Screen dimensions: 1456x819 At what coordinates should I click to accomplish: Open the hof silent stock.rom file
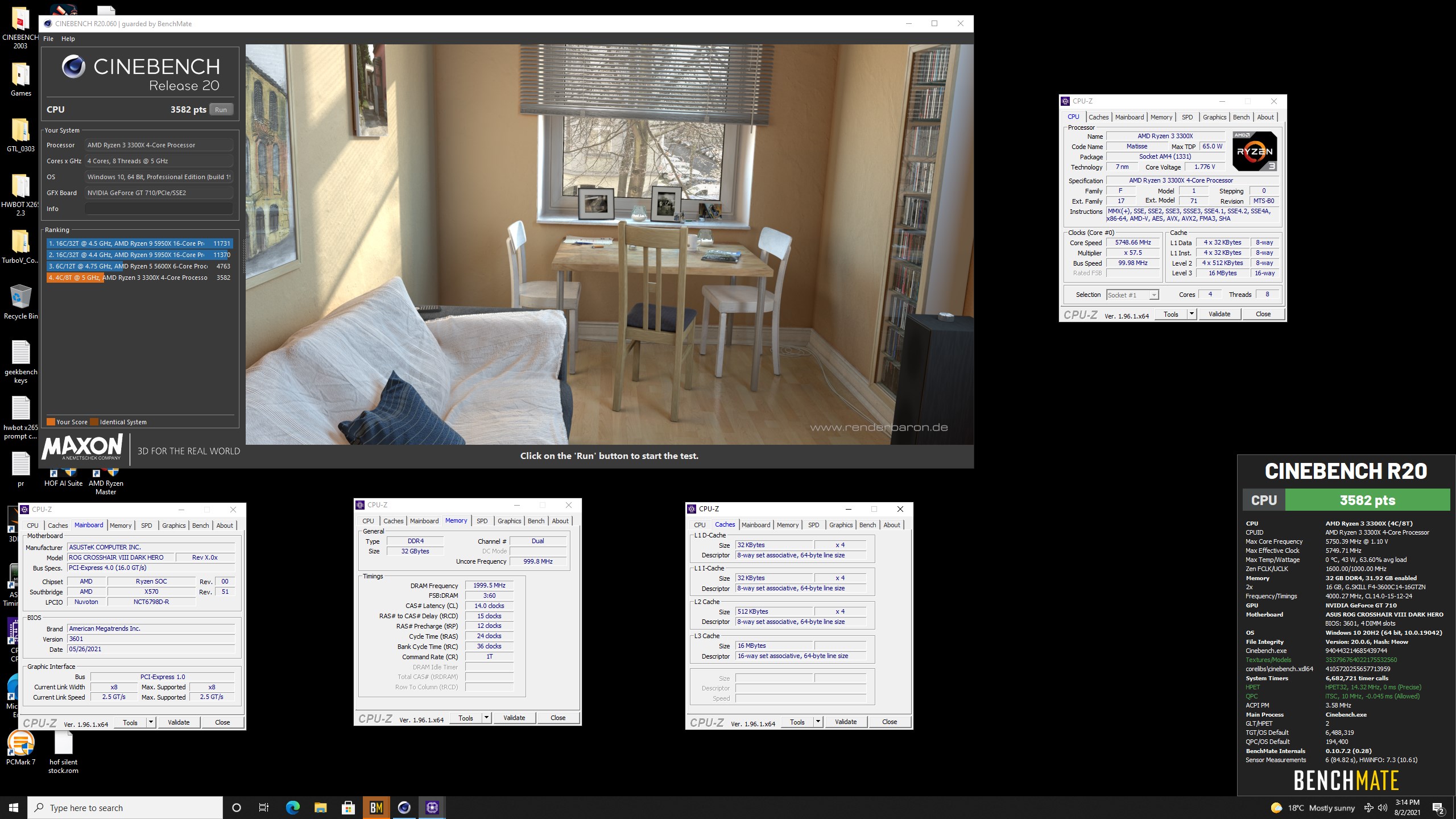(63, 752)
